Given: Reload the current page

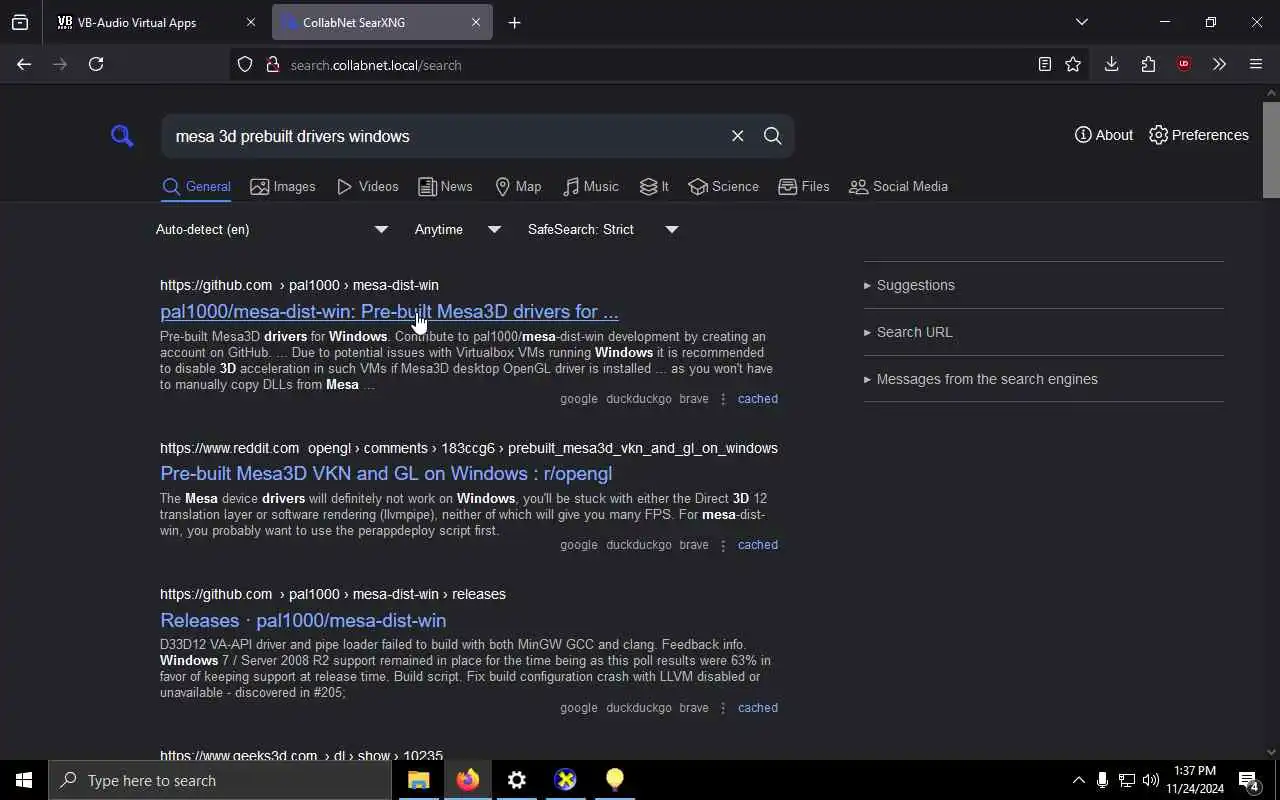Looking at the screenshot, I should point(96,64).
